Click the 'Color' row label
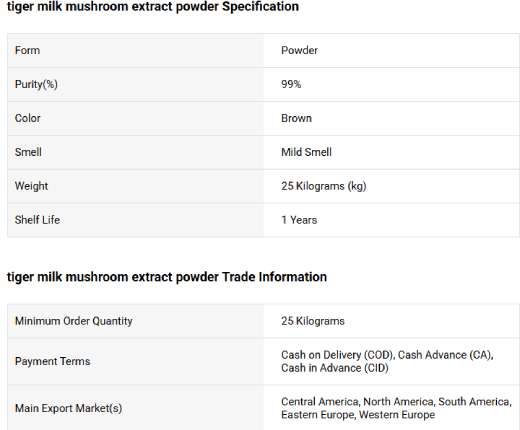This screenshot has width=520, height=430. point(28,118)
